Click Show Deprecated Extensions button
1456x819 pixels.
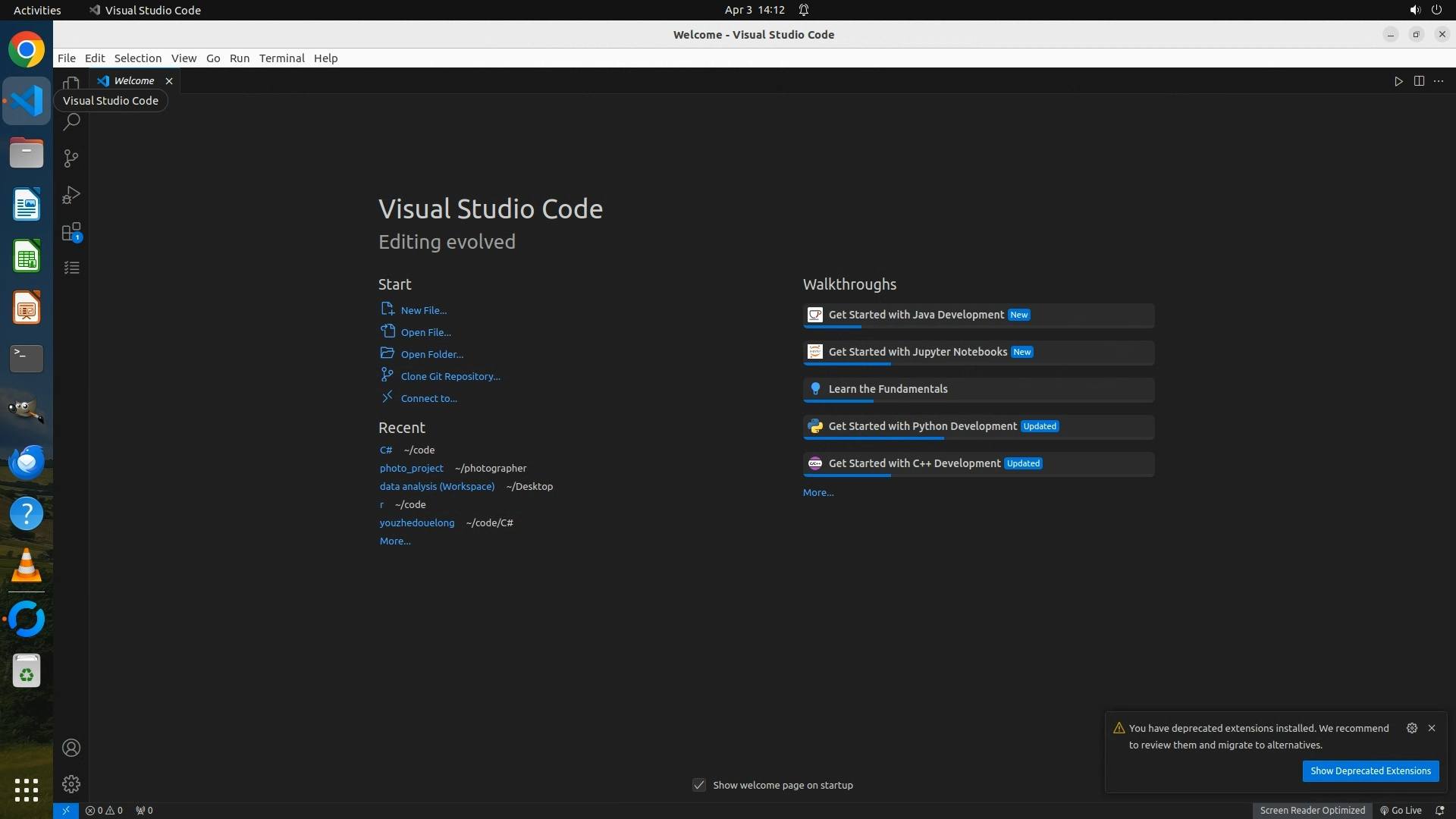[1370, 770]
